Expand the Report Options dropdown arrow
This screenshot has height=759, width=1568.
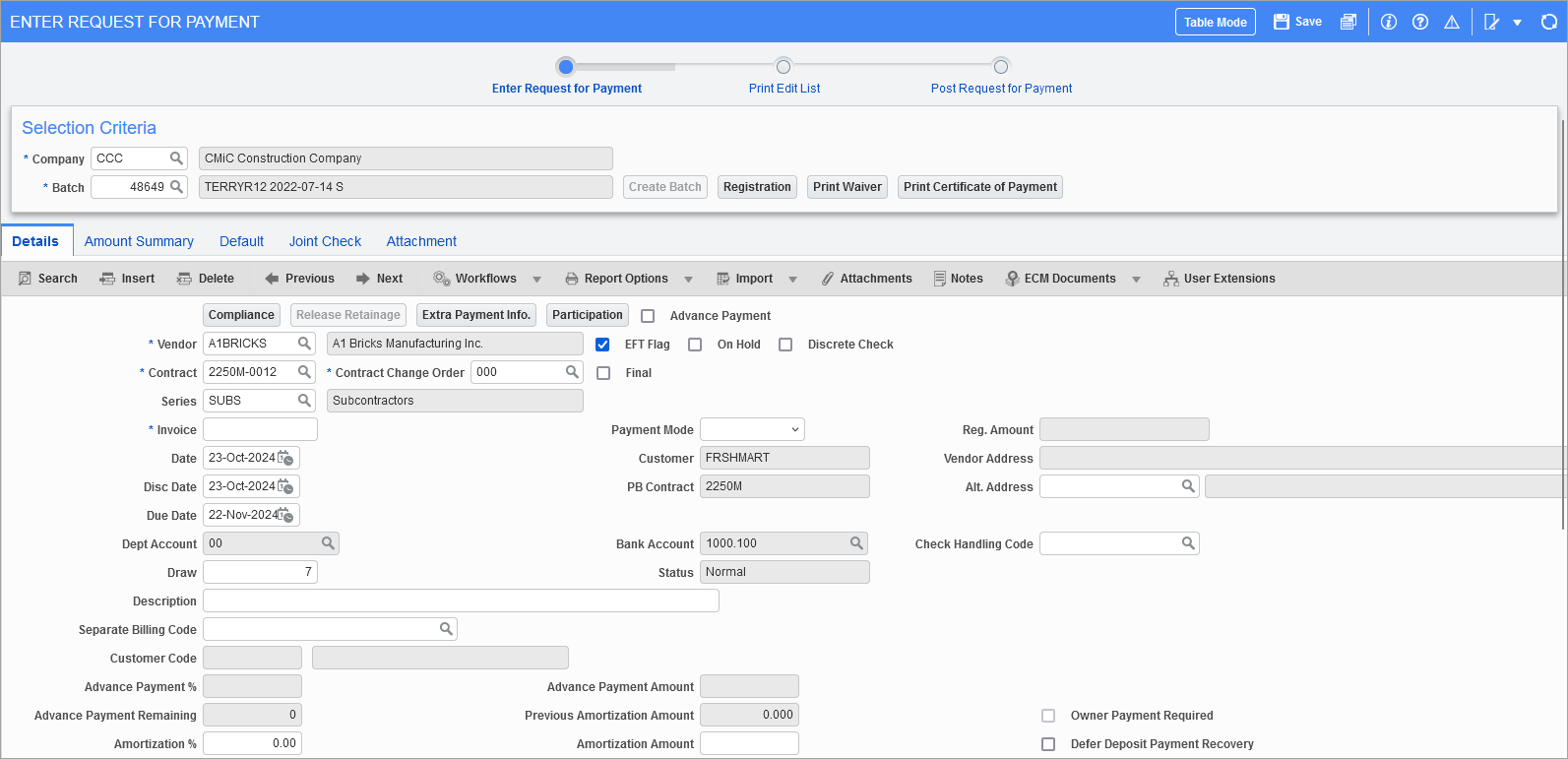pyautogui.click(x=688, y=280)
